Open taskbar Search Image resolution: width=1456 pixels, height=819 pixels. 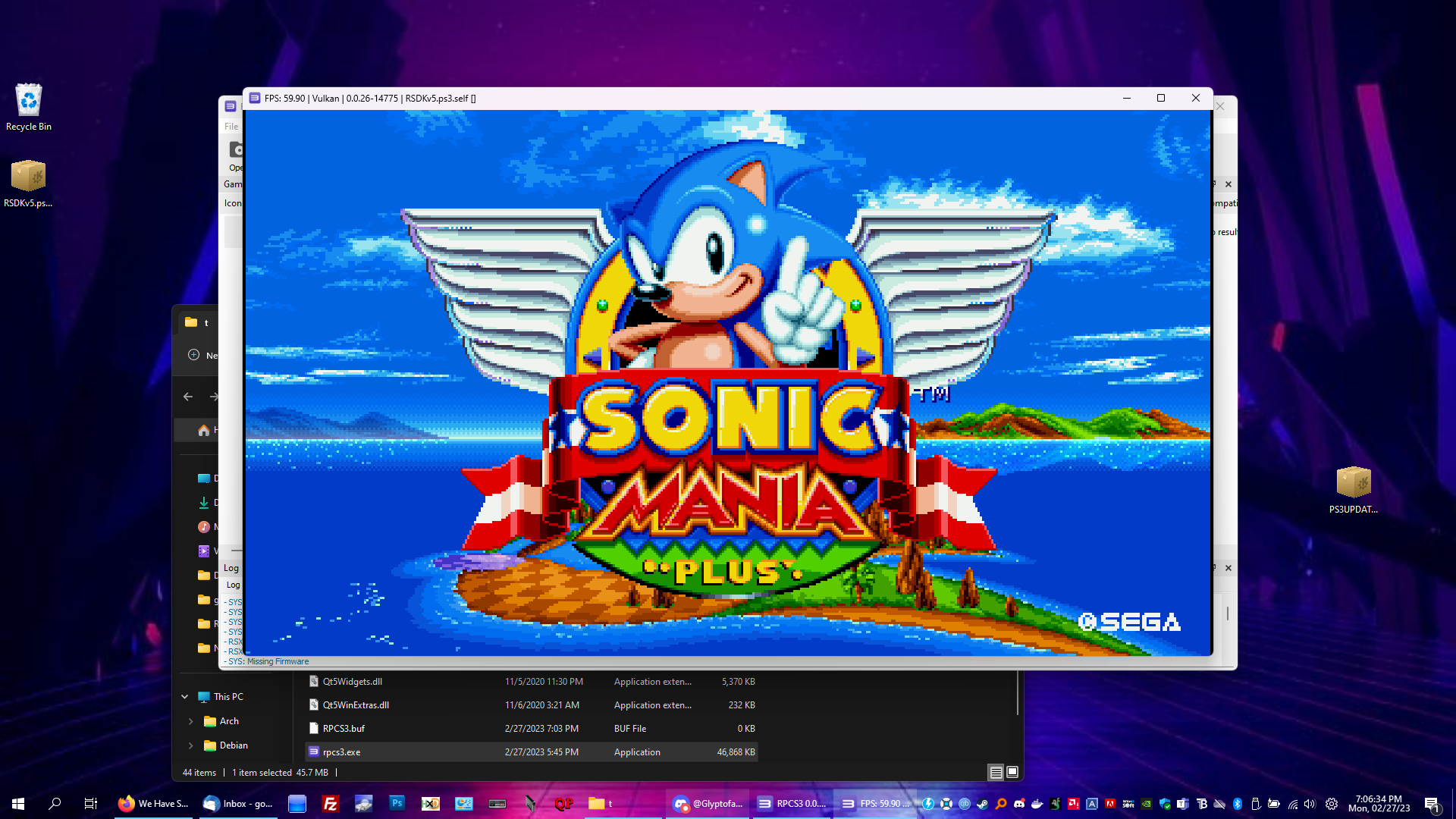(55, 804)
